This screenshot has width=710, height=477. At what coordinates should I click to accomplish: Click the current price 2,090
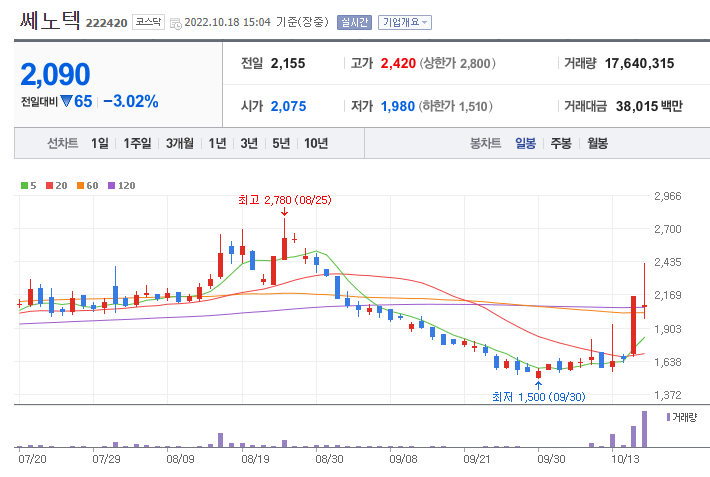(x=55, y=74)
